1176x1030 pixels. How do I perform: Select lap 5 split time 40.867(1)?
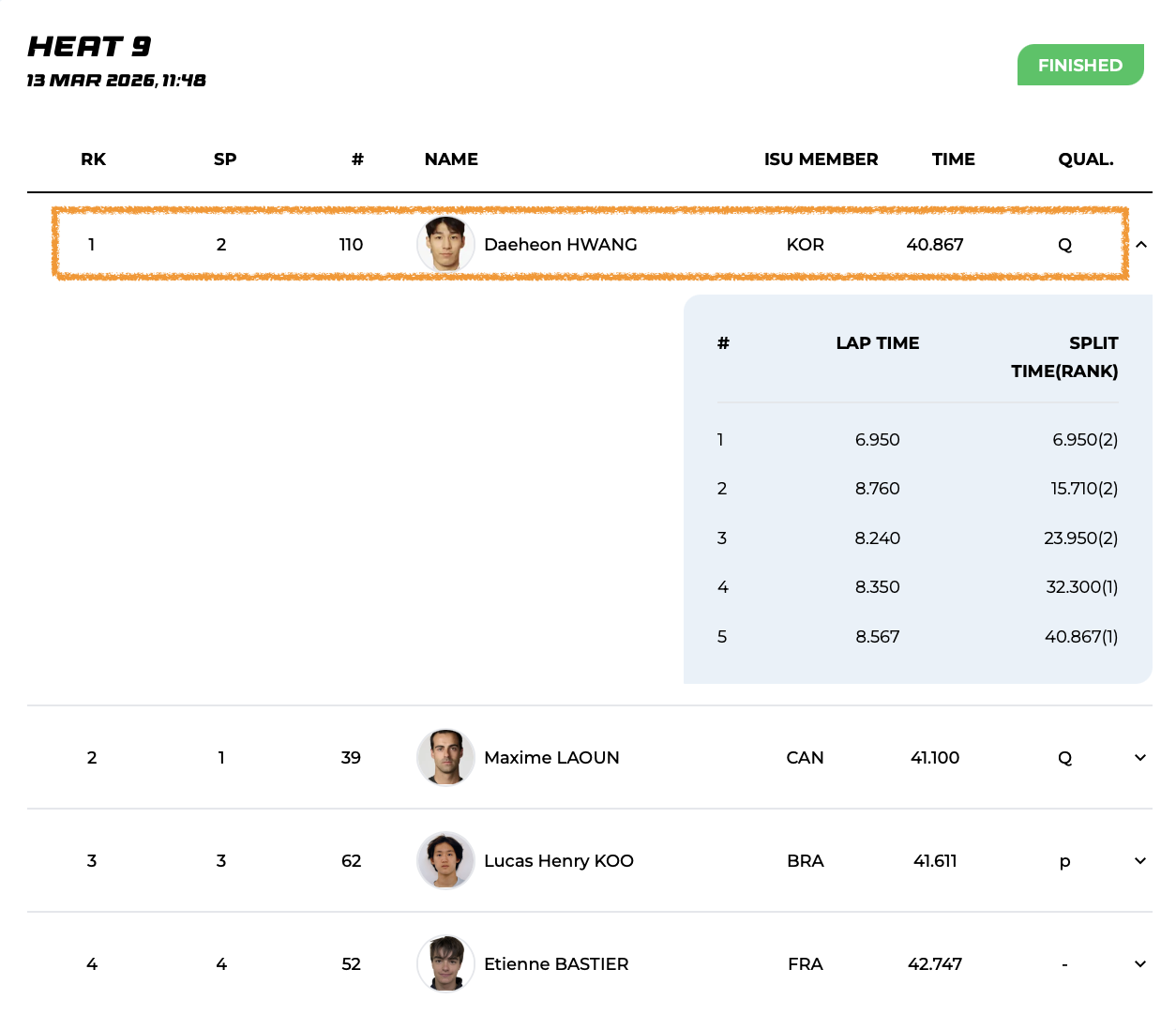[1080, 637]
